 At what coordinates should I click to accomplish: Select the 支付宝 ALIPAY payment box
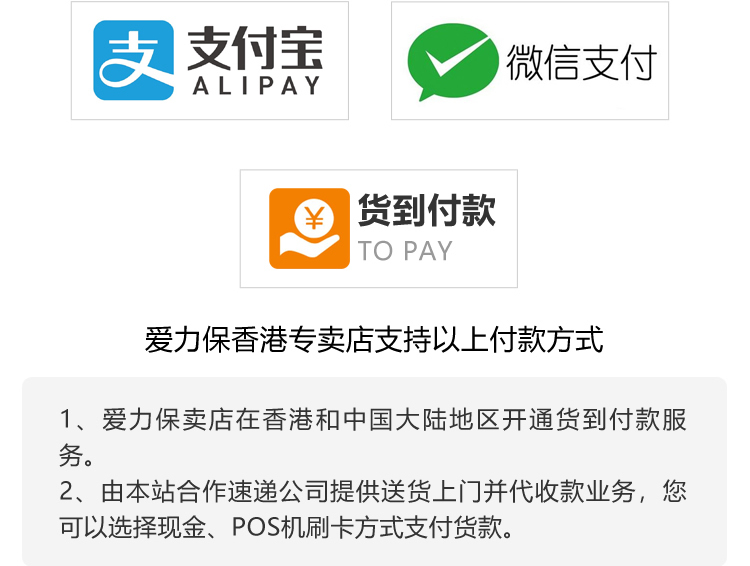210,61
